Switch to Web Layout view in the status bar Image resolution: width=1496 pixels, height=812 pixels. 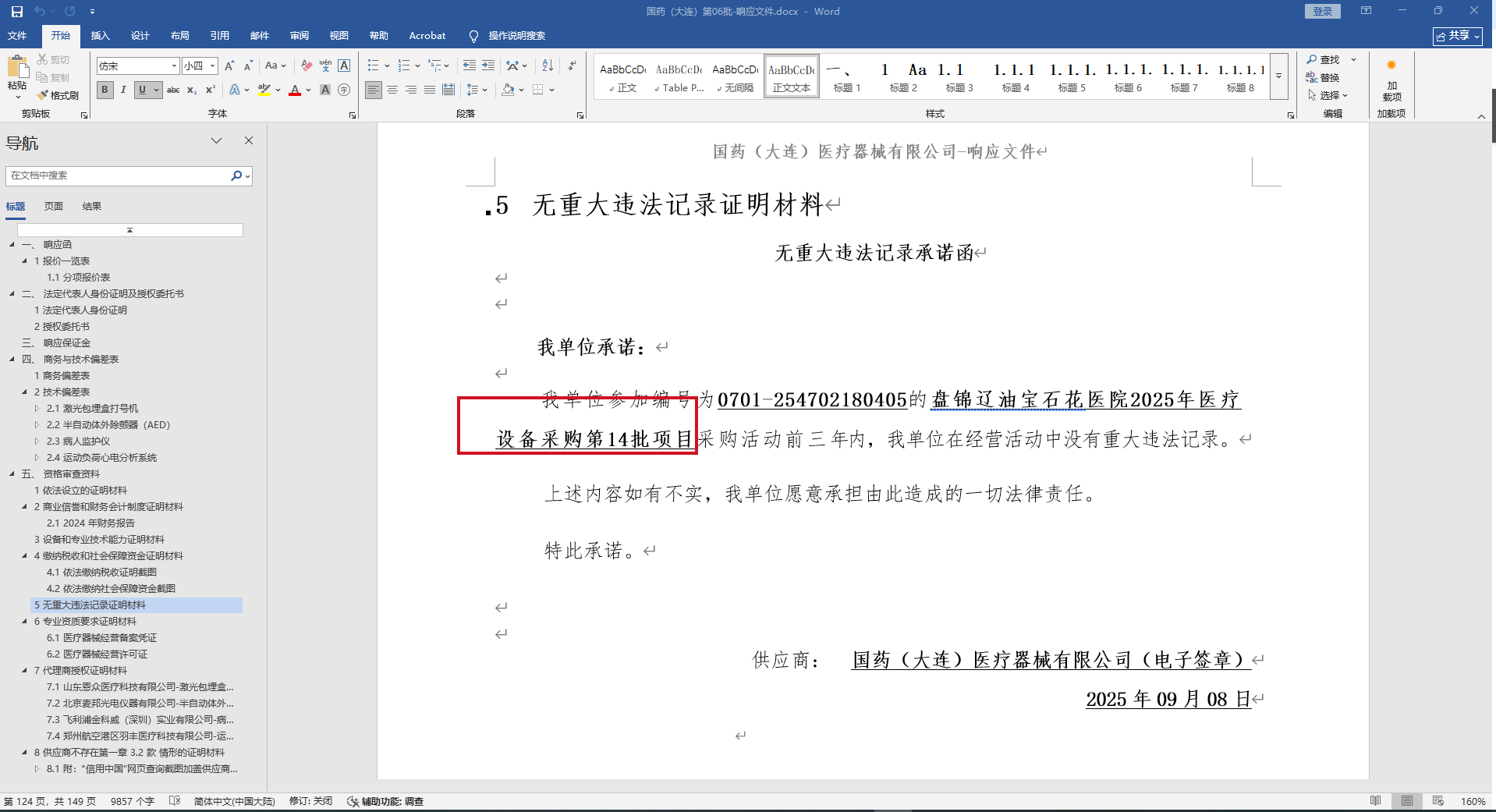click(1438, 801)
